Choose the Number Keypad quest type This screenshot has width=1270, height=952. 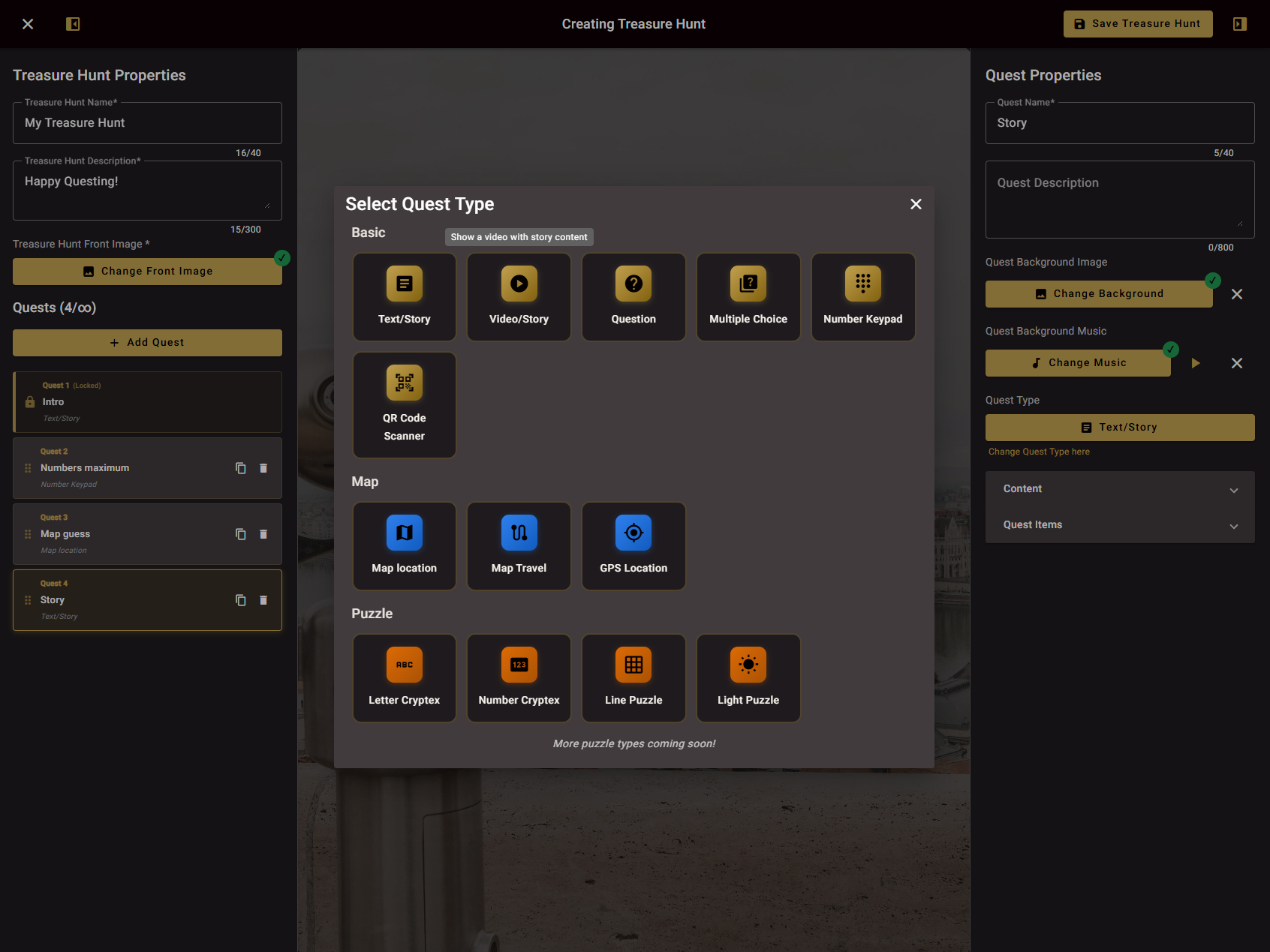(862, 296)
